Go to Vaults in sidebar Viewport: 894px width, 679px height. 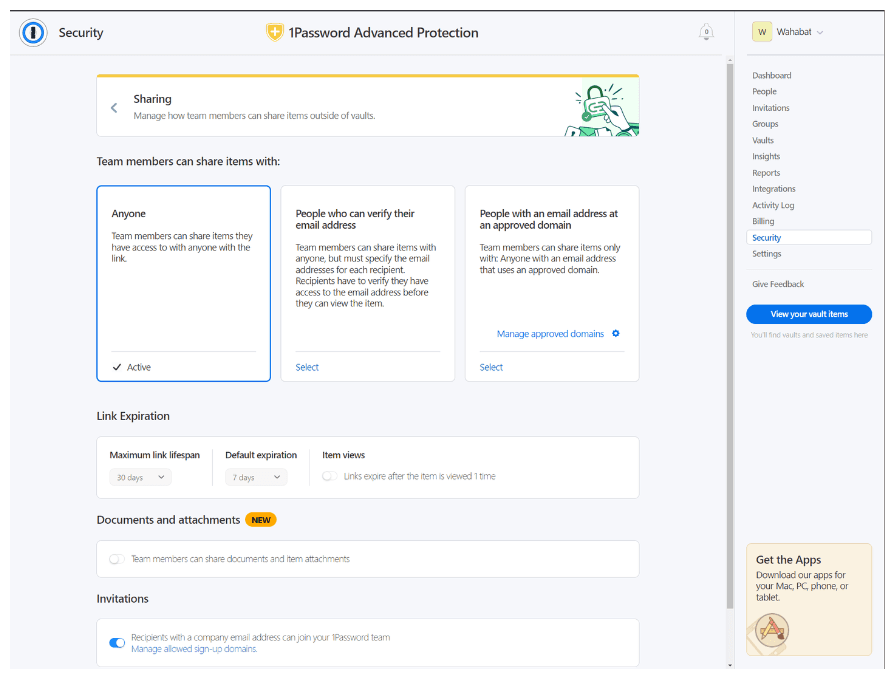coord(763,140)
